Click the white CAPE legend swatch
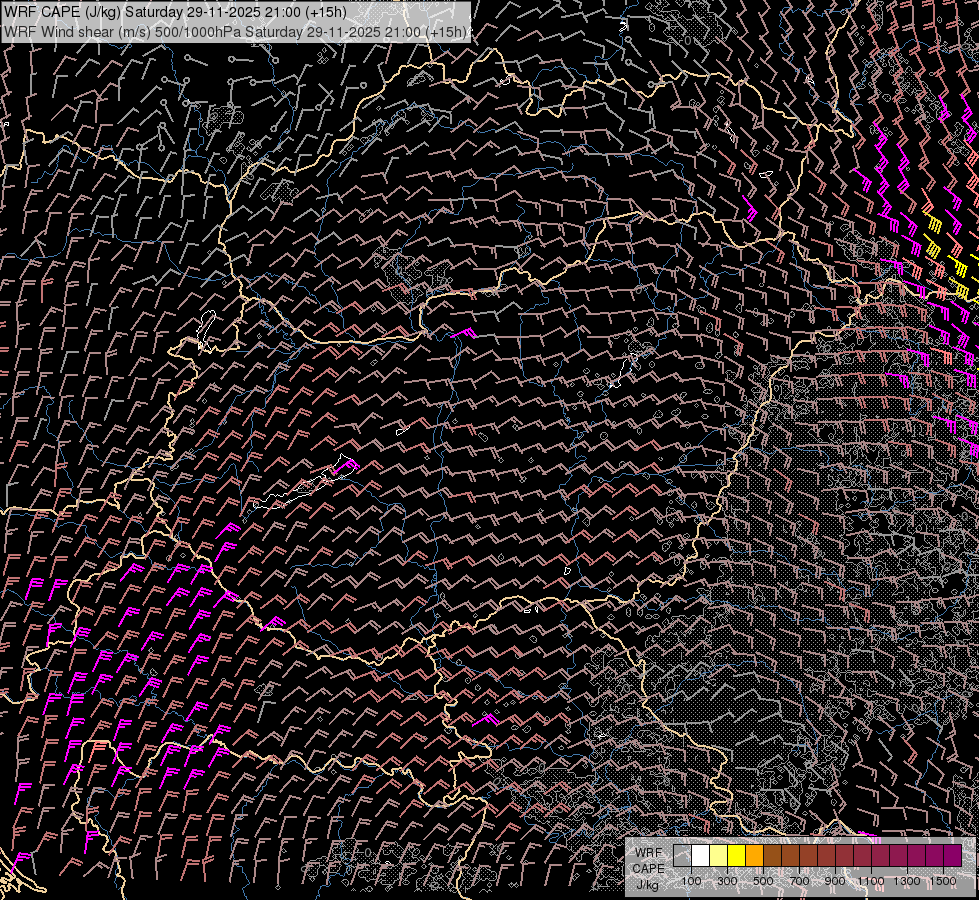 [x=700, y=856]
